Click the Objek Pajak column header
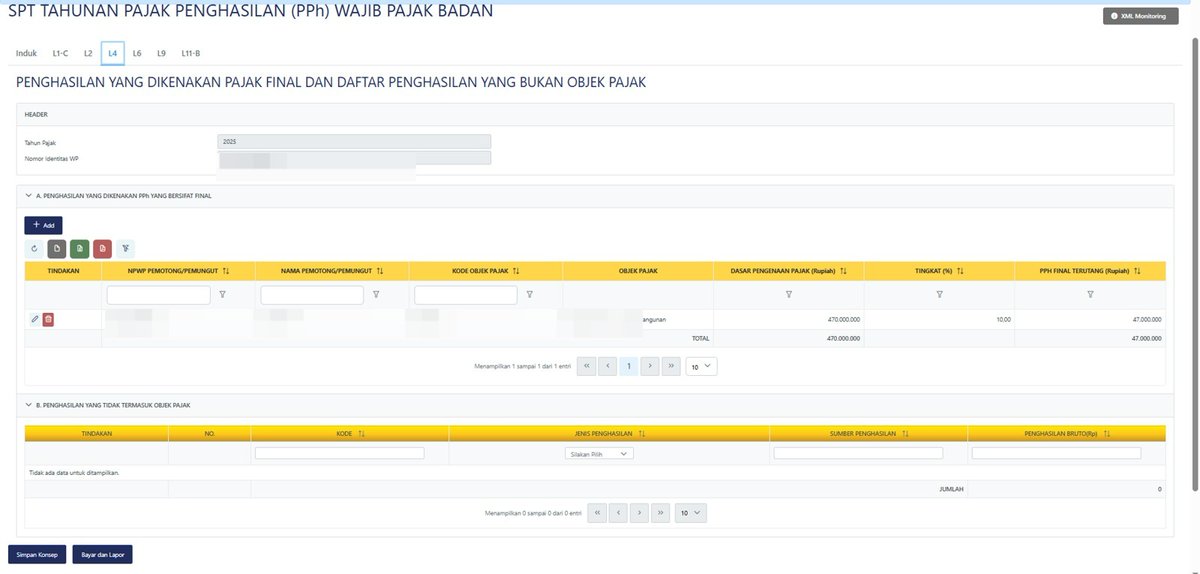1200x574 pixels. coord(638,271)
